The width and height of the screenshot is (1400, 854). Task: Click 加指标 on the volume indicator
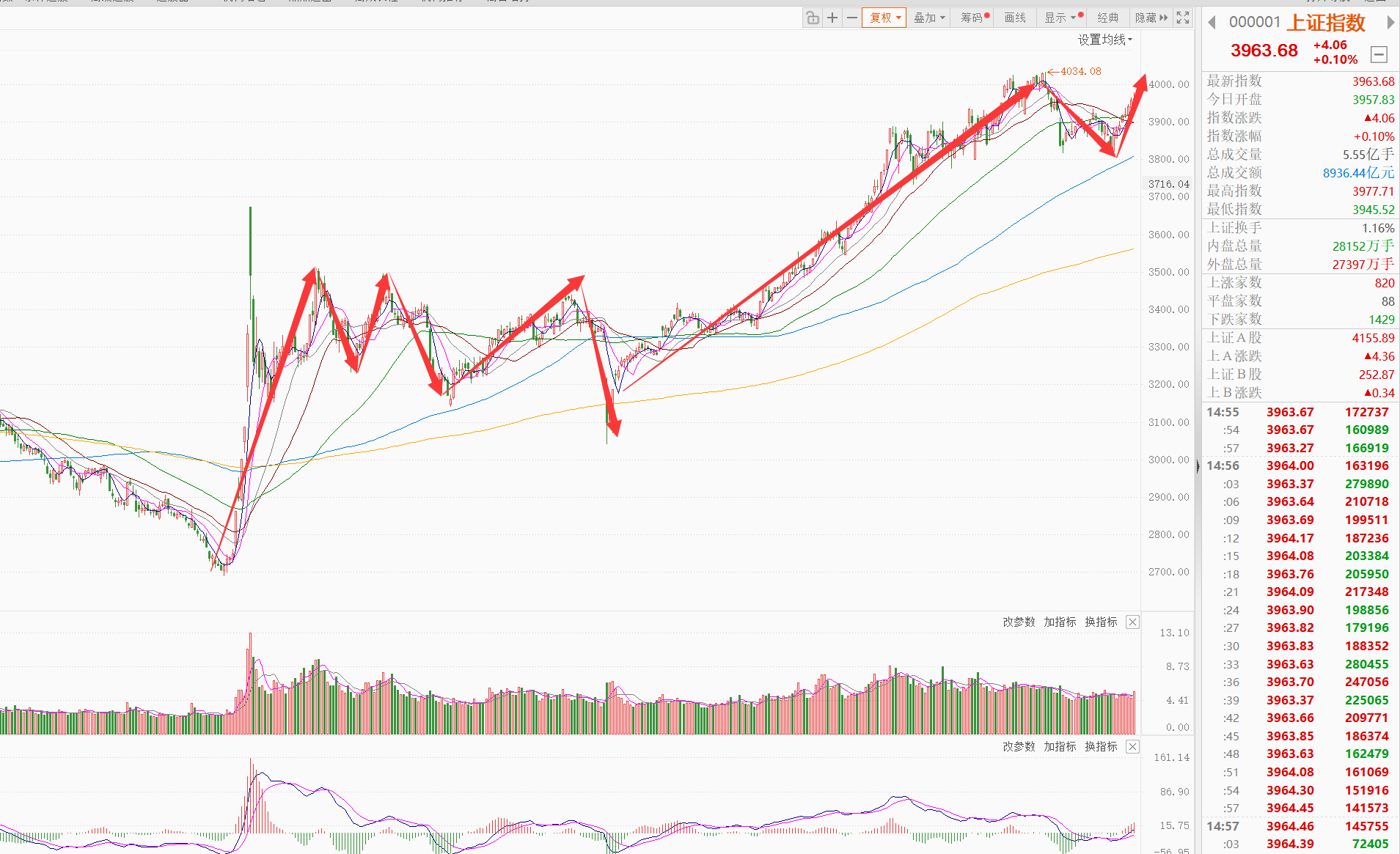[x=1060, y=622]
